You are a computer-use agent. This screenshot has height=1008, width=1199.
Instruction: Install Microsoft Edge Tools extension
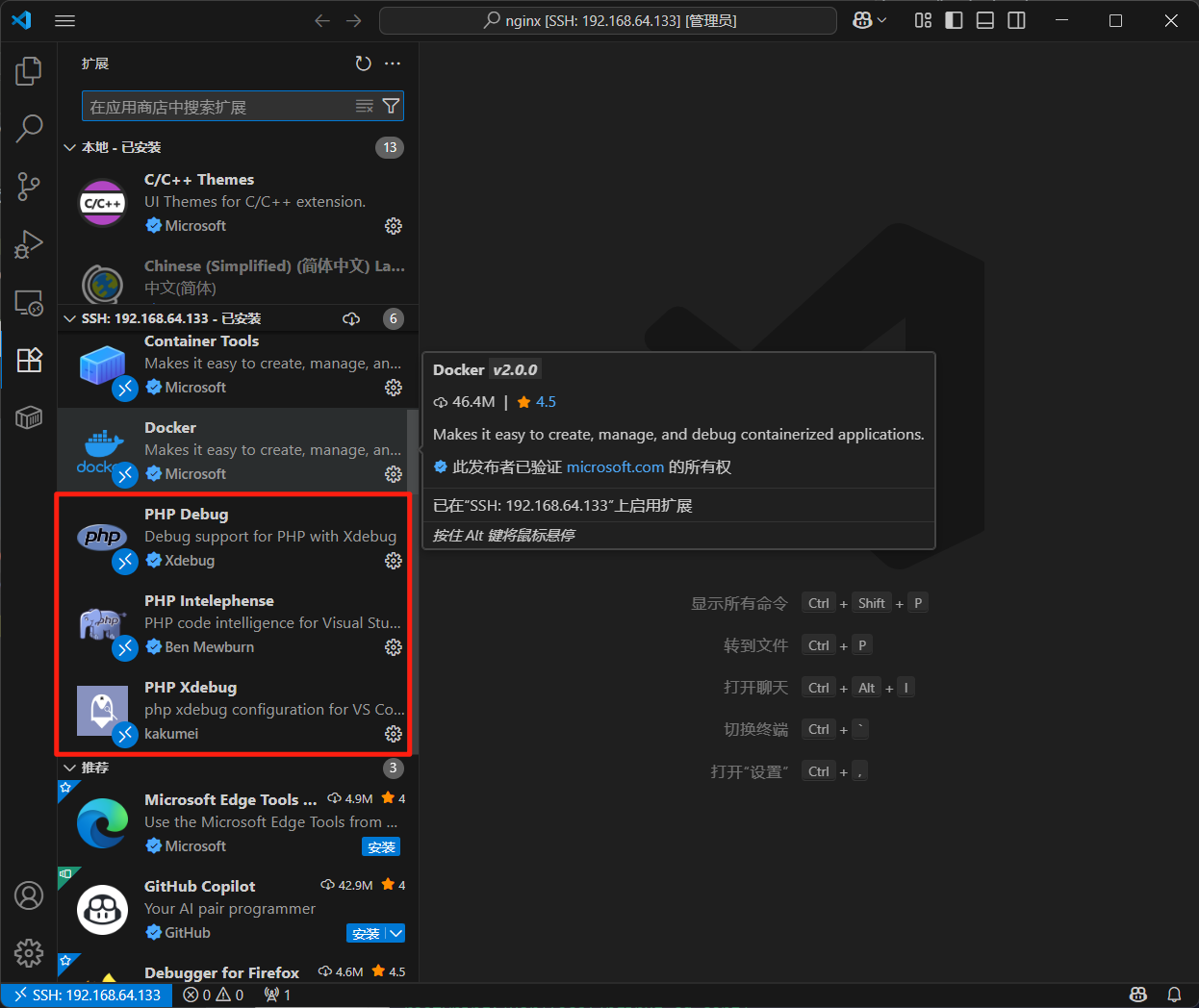click(x=381, y=846)
